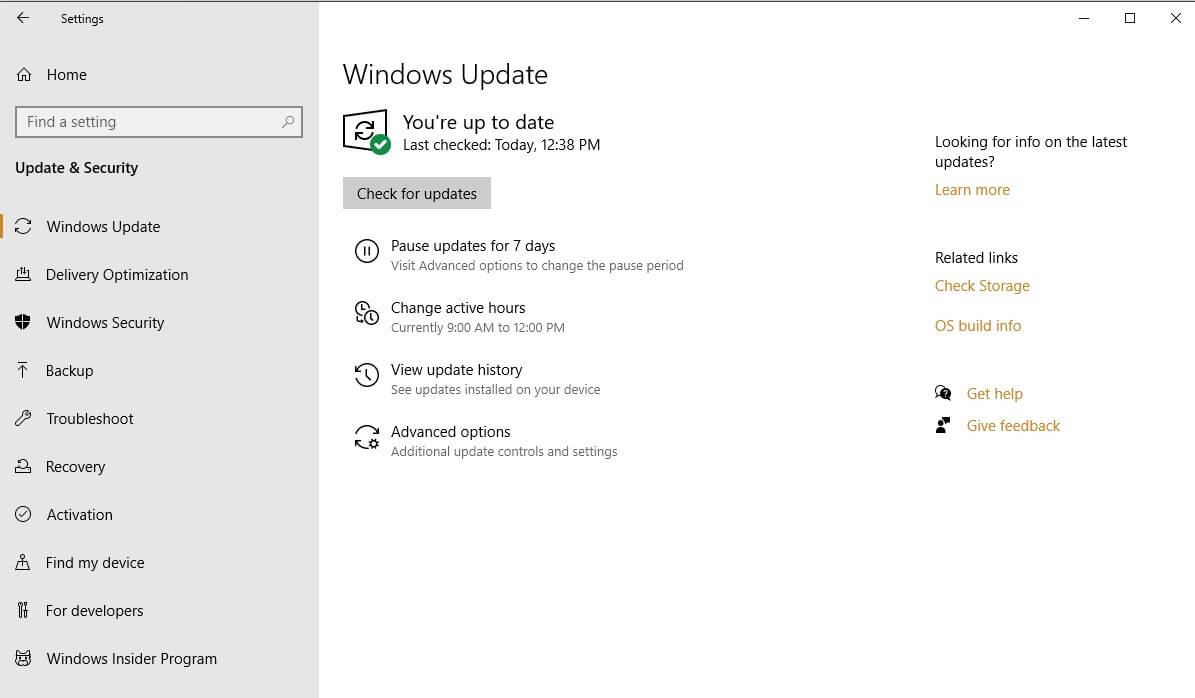Go to Windows Security section
The image size is (1195, 698).
pos(105,322)
